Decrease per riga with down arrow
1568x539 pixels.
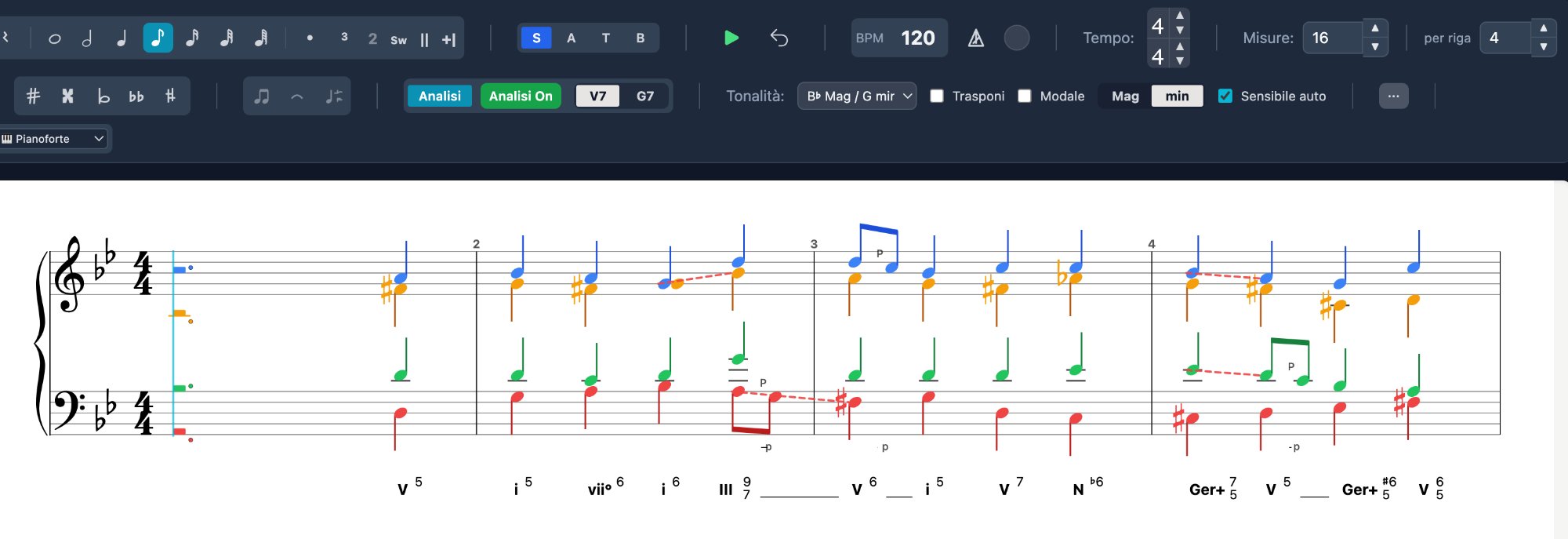pyautogui.click(x=1544, y=47)
